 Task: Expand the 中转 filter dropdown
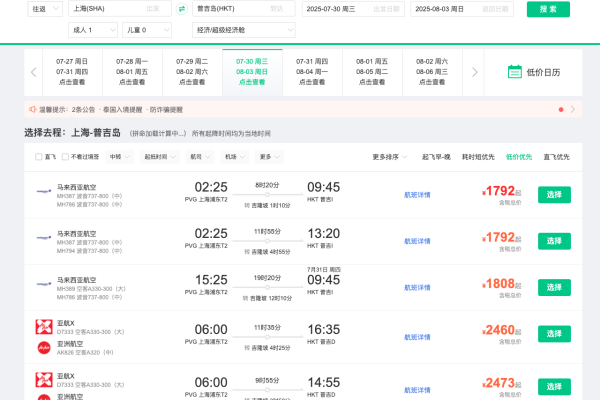[119, 157]
